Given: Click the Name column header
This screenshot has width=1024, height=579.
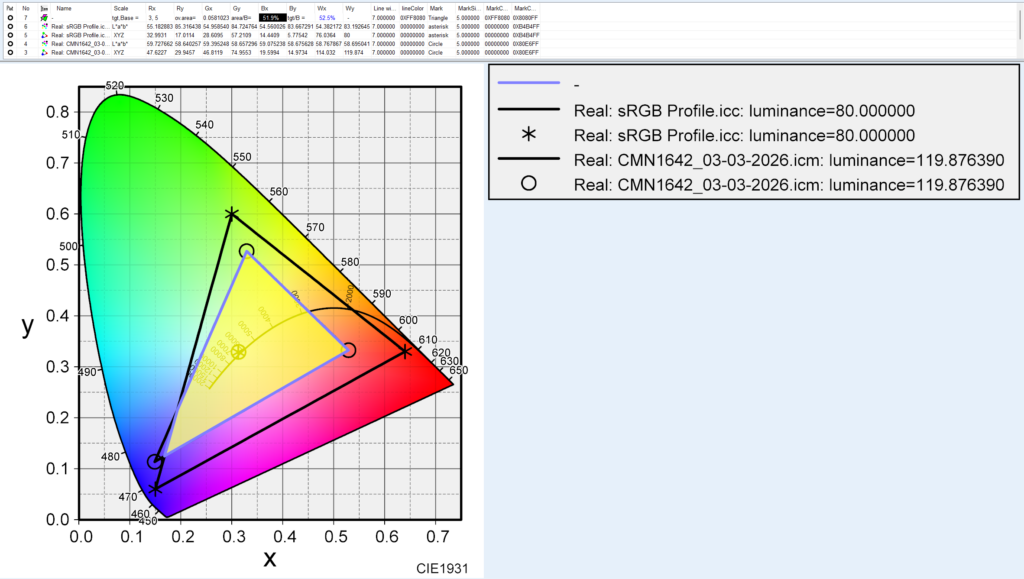Looking at the screenshot, I should click(x=64, y=8).
